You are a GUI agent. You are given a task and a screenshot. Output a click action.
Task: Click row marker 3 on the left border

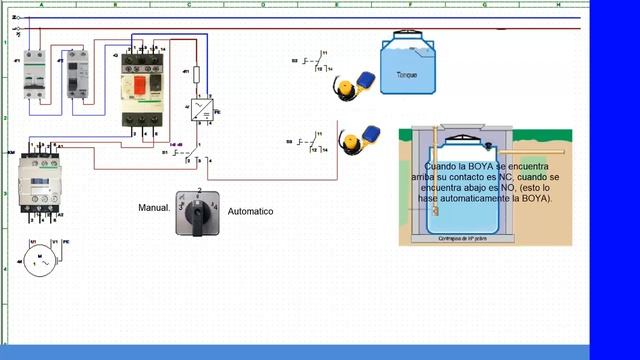click(x=5, y=194)
